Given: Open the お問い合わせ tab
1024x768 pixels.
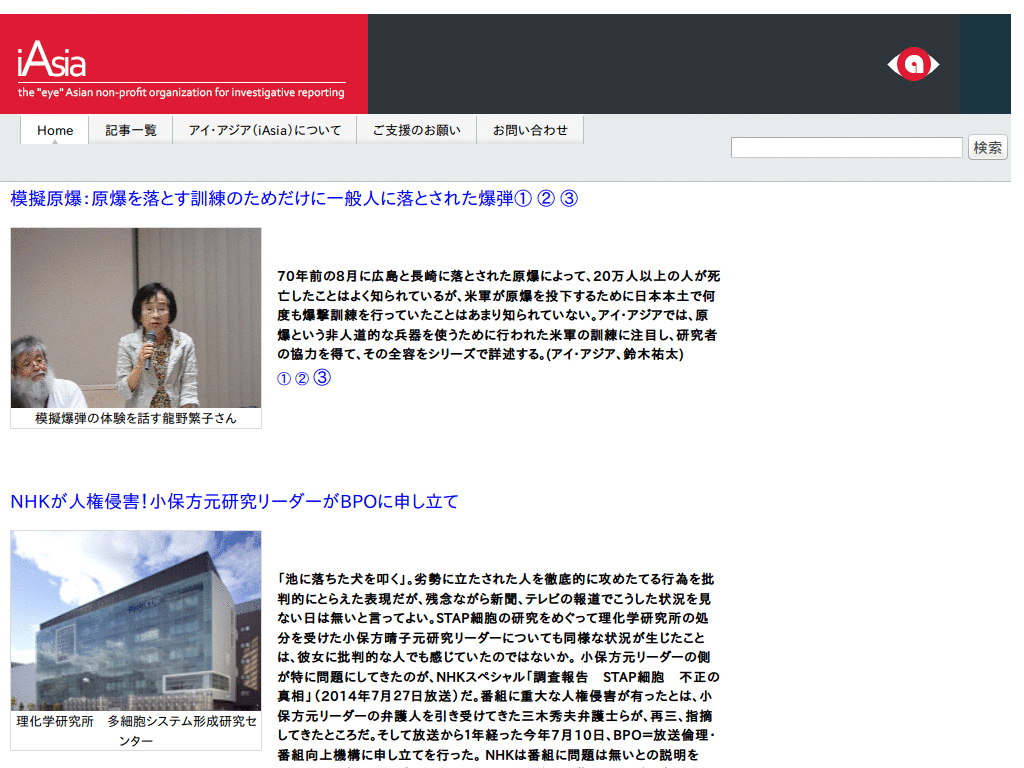Looking at the screenshot, I should 530,130.
